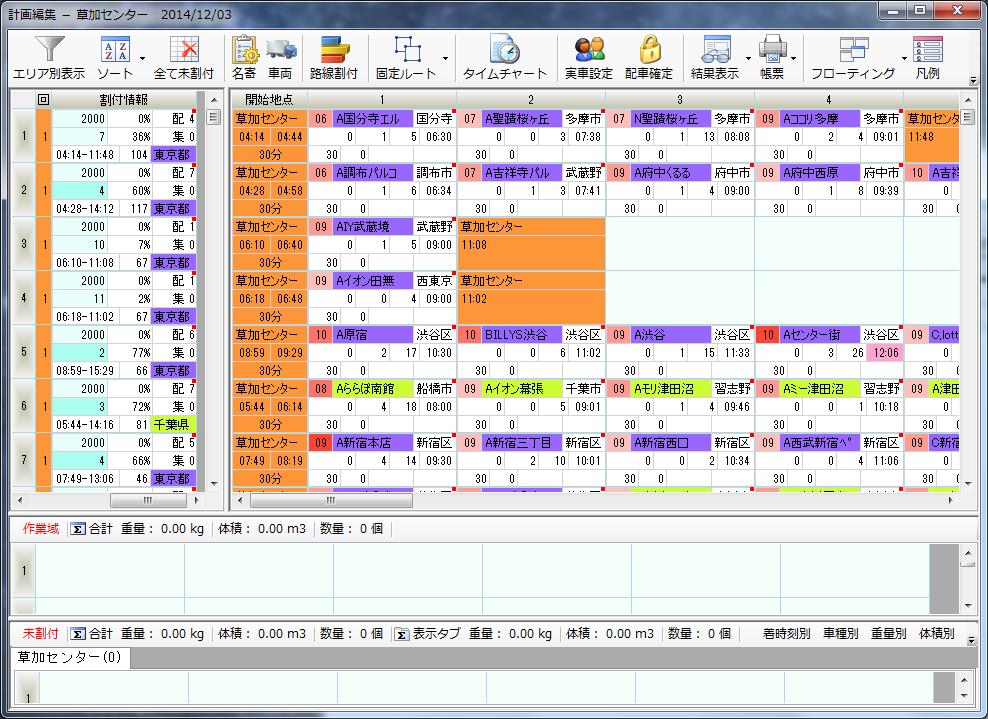988x719 pixels.
Task: Expand the 結果表示 dropdown arrow
Action: click(746, 58)
